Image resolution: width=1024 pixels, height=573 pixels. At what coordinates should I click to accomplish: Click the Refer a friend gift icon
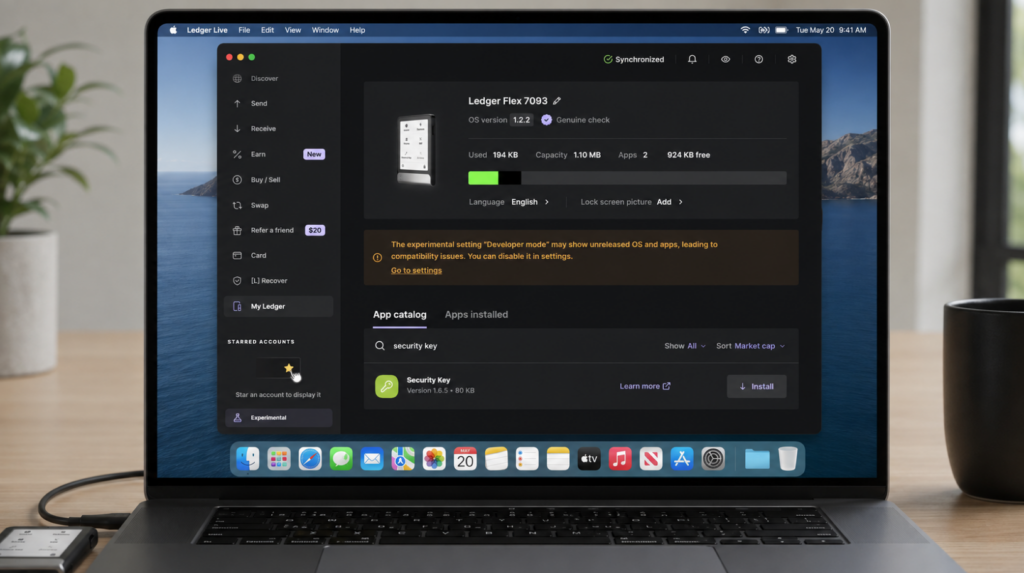point(237,230)
